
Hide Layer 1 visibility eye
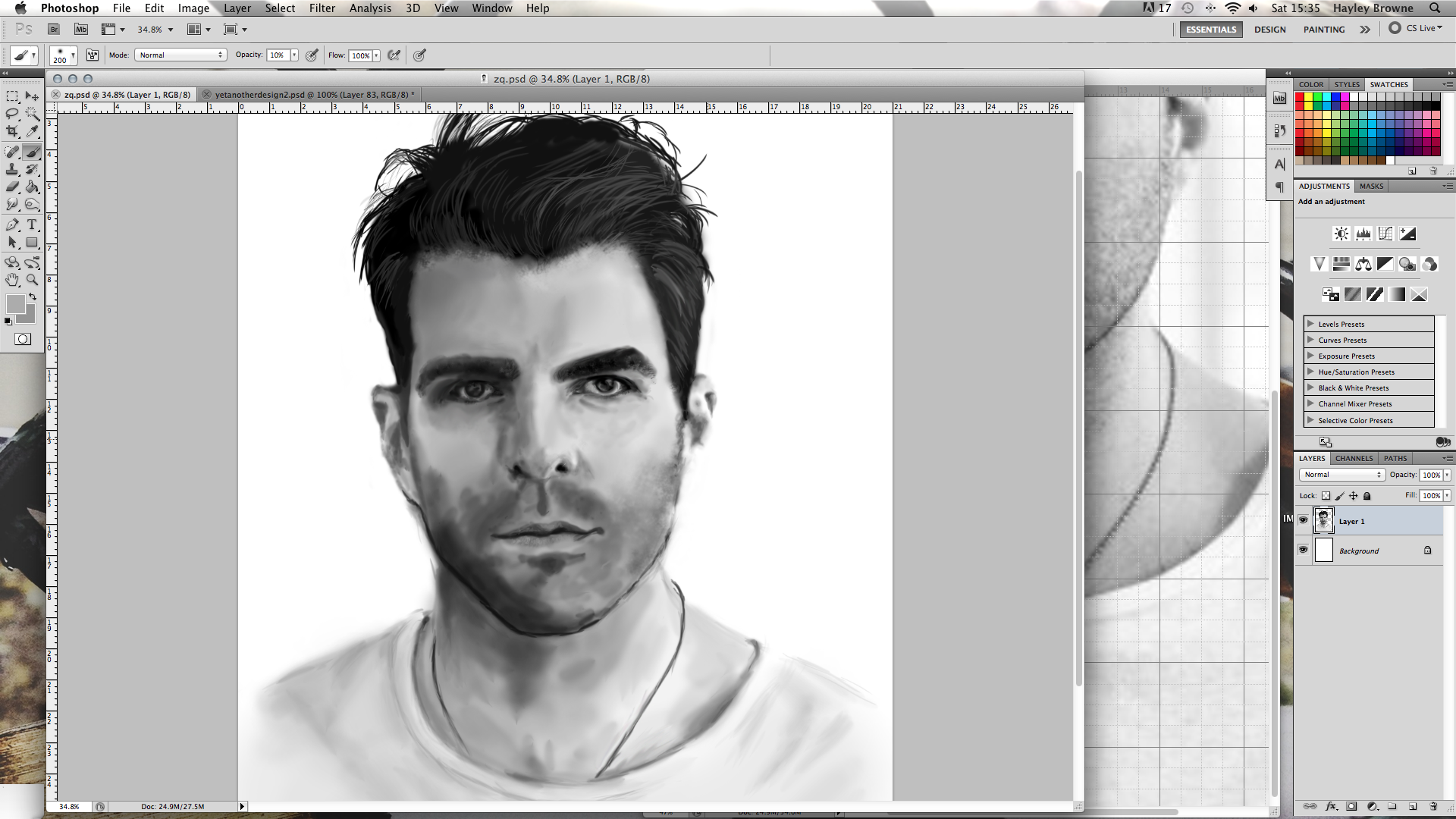click(x=1303, y=520)
